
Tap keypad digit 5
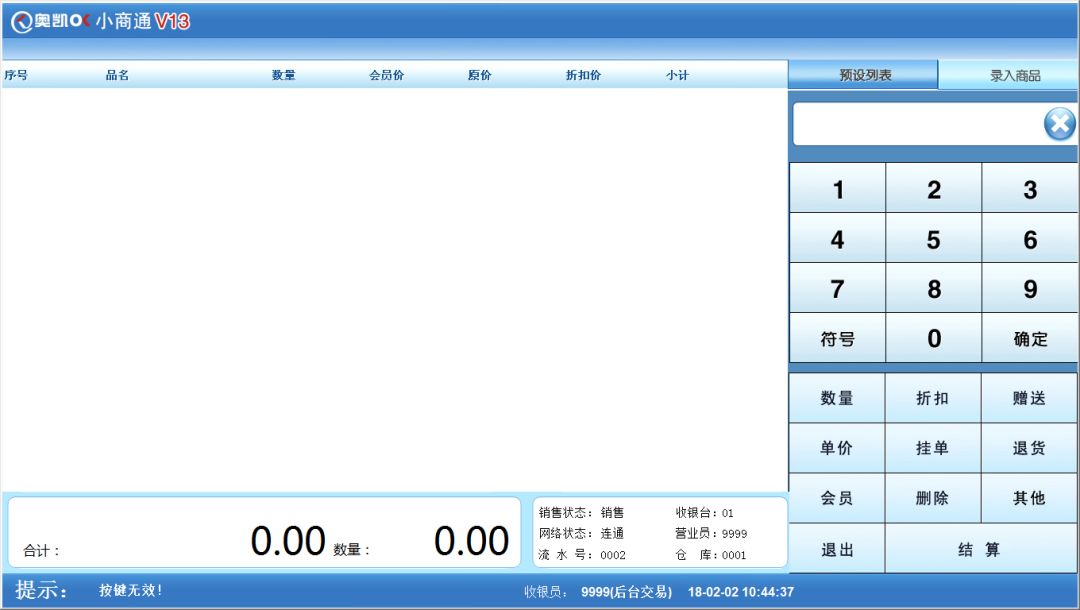[933, 239]
